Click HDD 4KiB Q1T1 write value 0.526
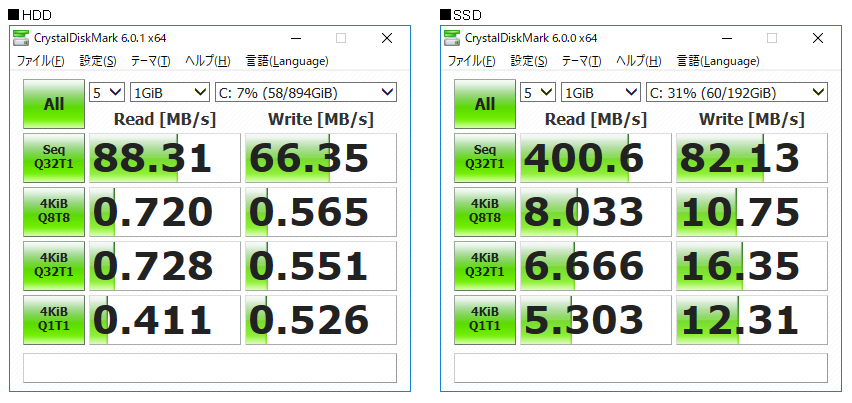Screen dimensions: 852x403 (x=321, y=319)
